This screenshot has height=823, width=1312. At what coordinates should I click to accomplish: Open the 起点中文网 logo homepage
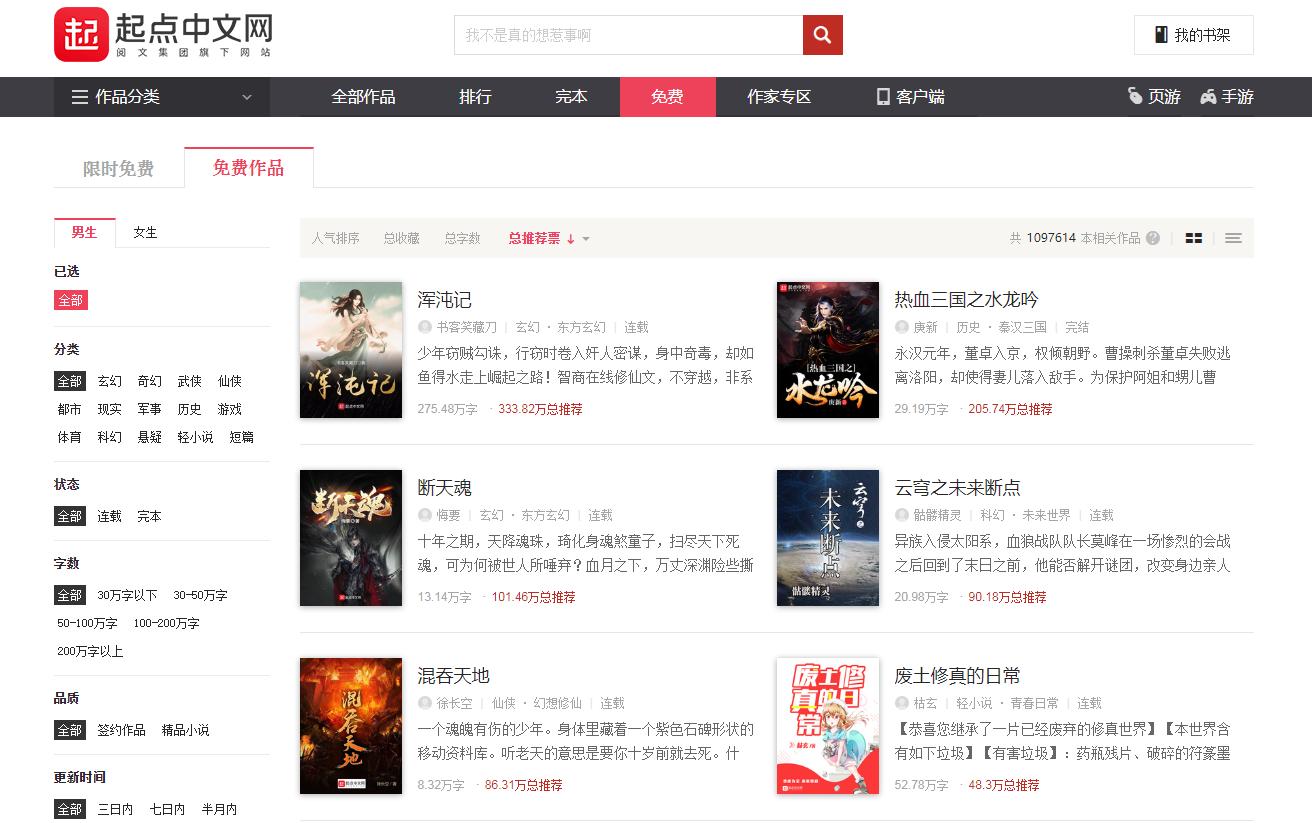(x=163, y=35)
